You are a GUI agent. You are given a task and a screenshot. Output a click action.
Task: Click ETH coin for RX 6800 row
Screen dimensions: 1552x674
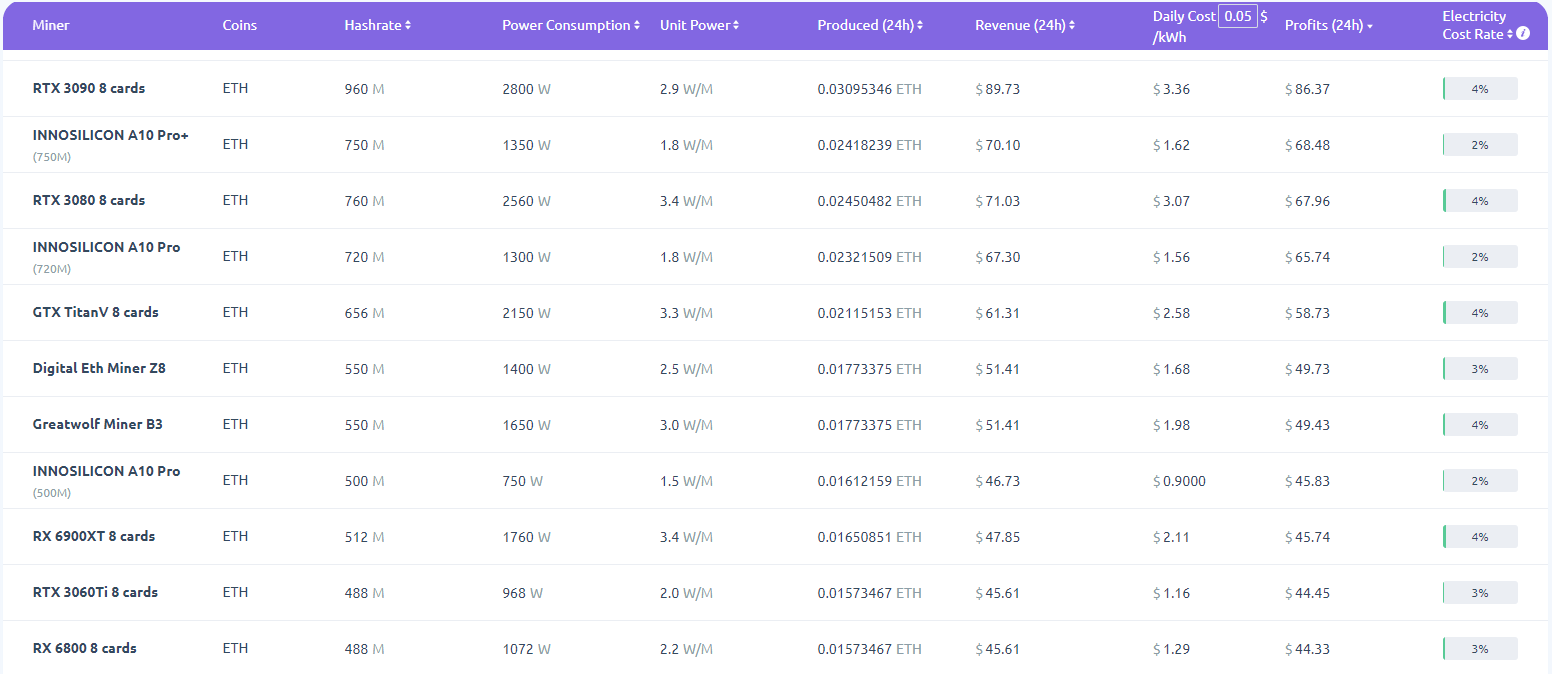235,648
